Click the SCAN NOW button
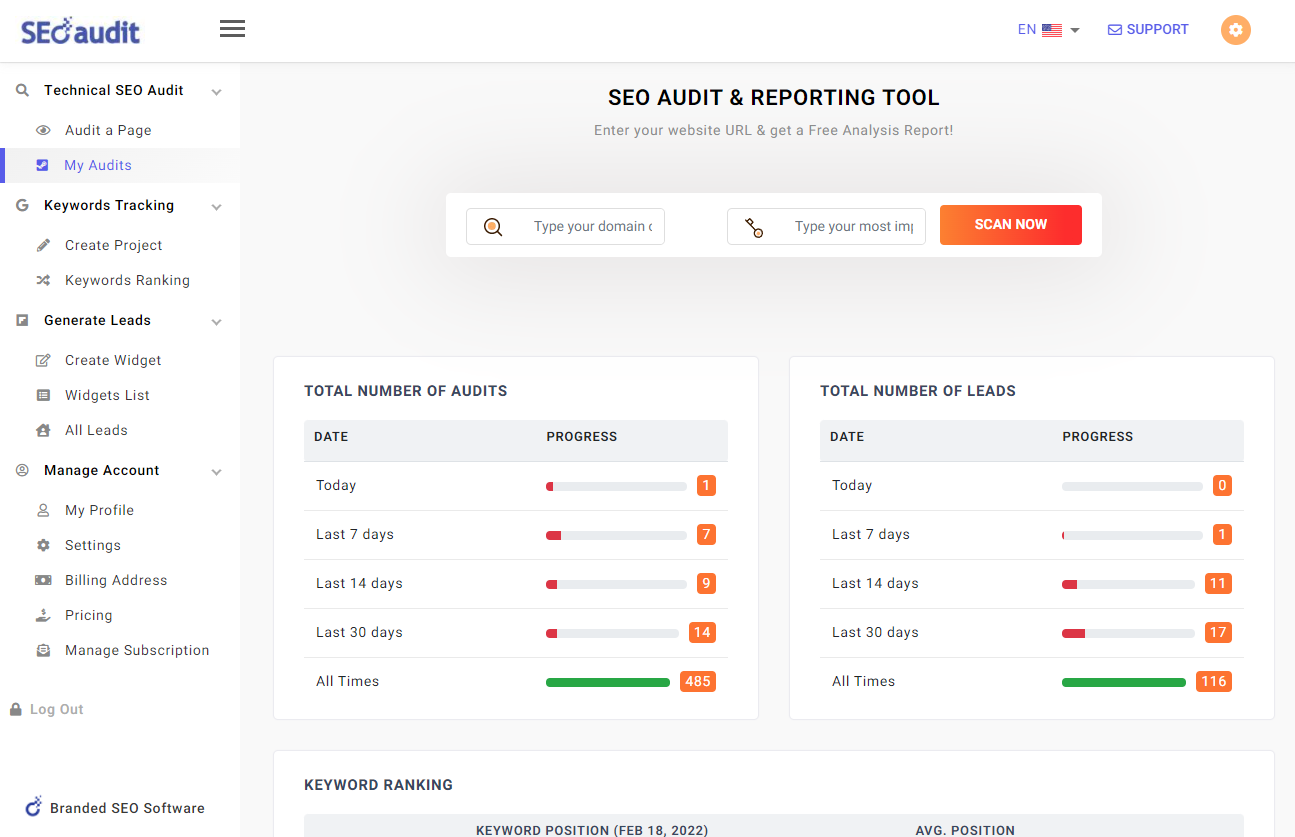1295x837 pixels. click(1010, 225)
